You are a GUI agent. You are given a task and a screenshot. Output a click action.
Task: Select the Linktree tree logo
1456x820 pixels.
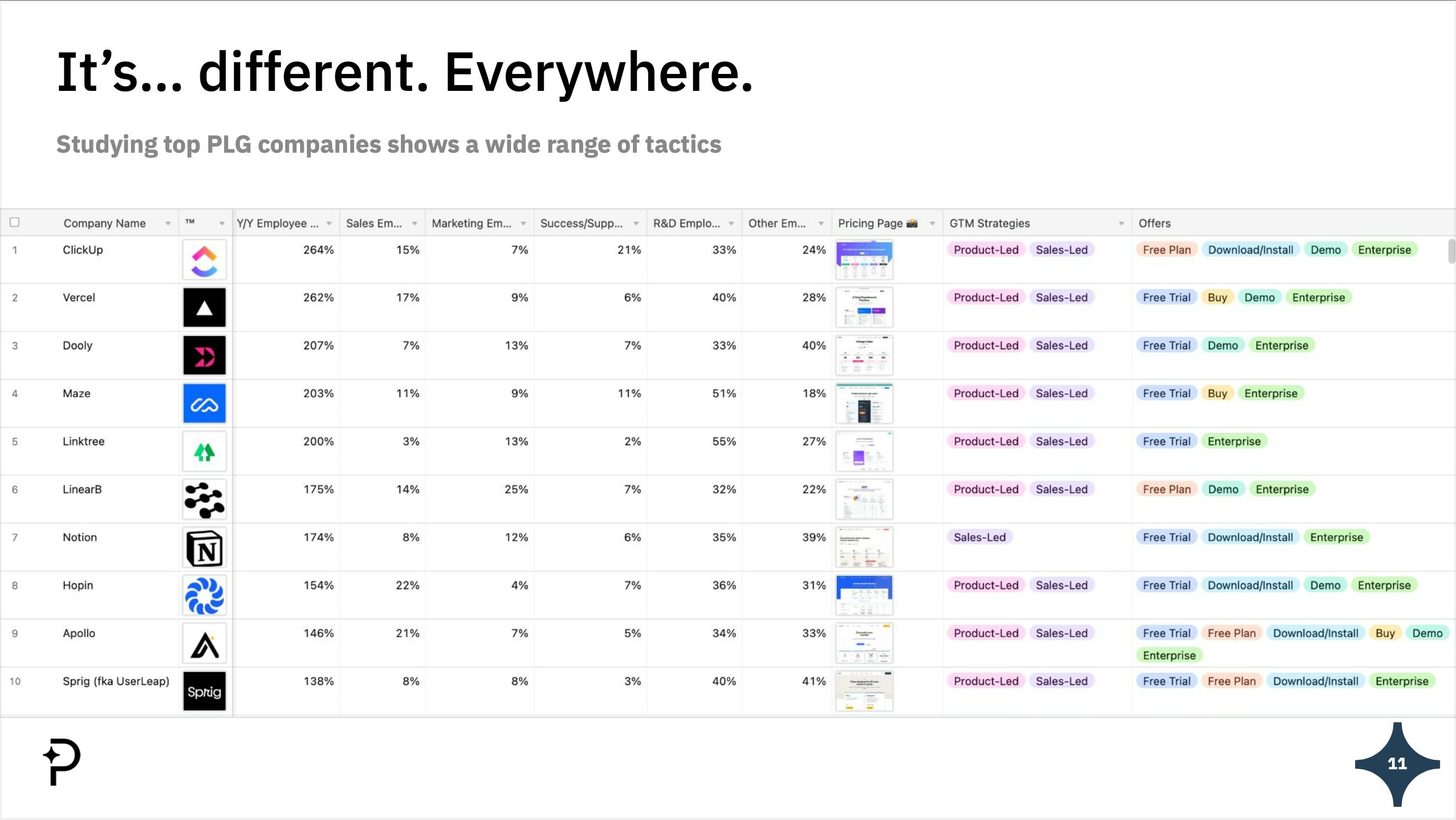(x=204, y=452)
